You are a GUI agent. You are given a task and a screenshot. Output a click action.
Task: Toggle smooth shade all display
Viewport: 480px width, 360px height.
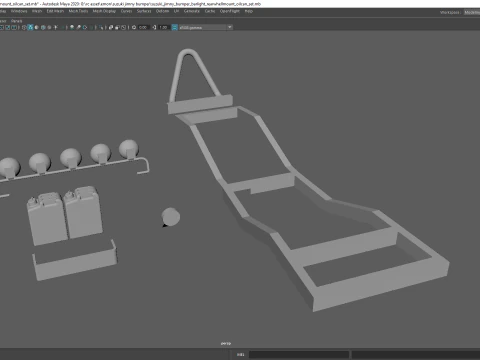[x=30, y=27]
